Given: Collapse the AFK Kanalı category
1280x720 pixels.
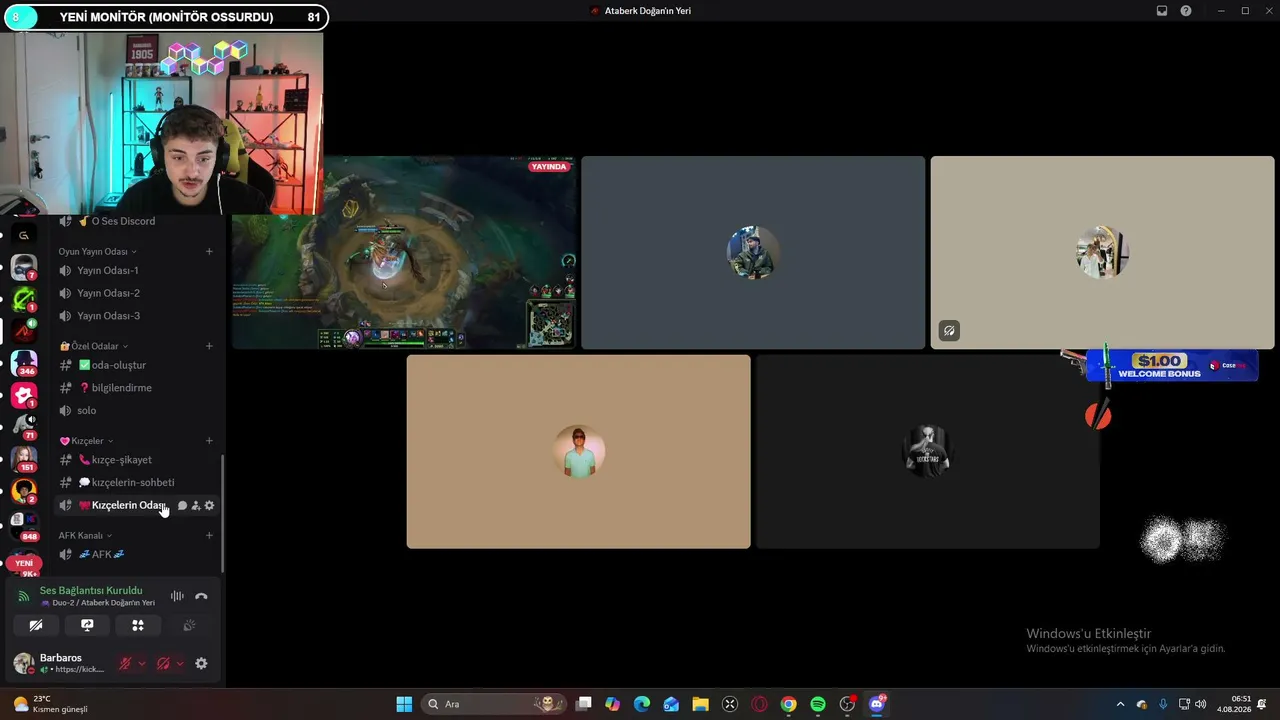Looking at the screenshot, I should 85,536.
